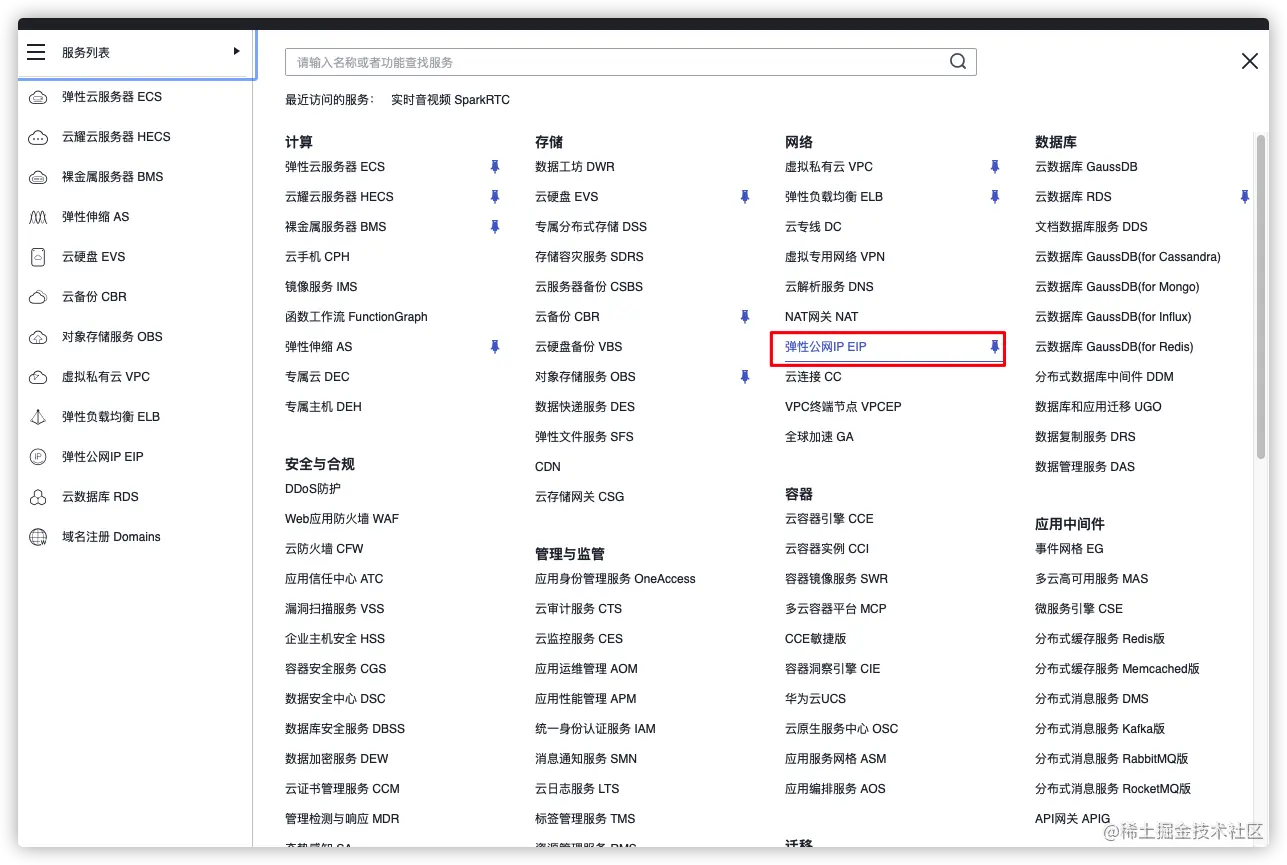
Task: Open 云解析服务 DNS service
Action: (829, 287)
